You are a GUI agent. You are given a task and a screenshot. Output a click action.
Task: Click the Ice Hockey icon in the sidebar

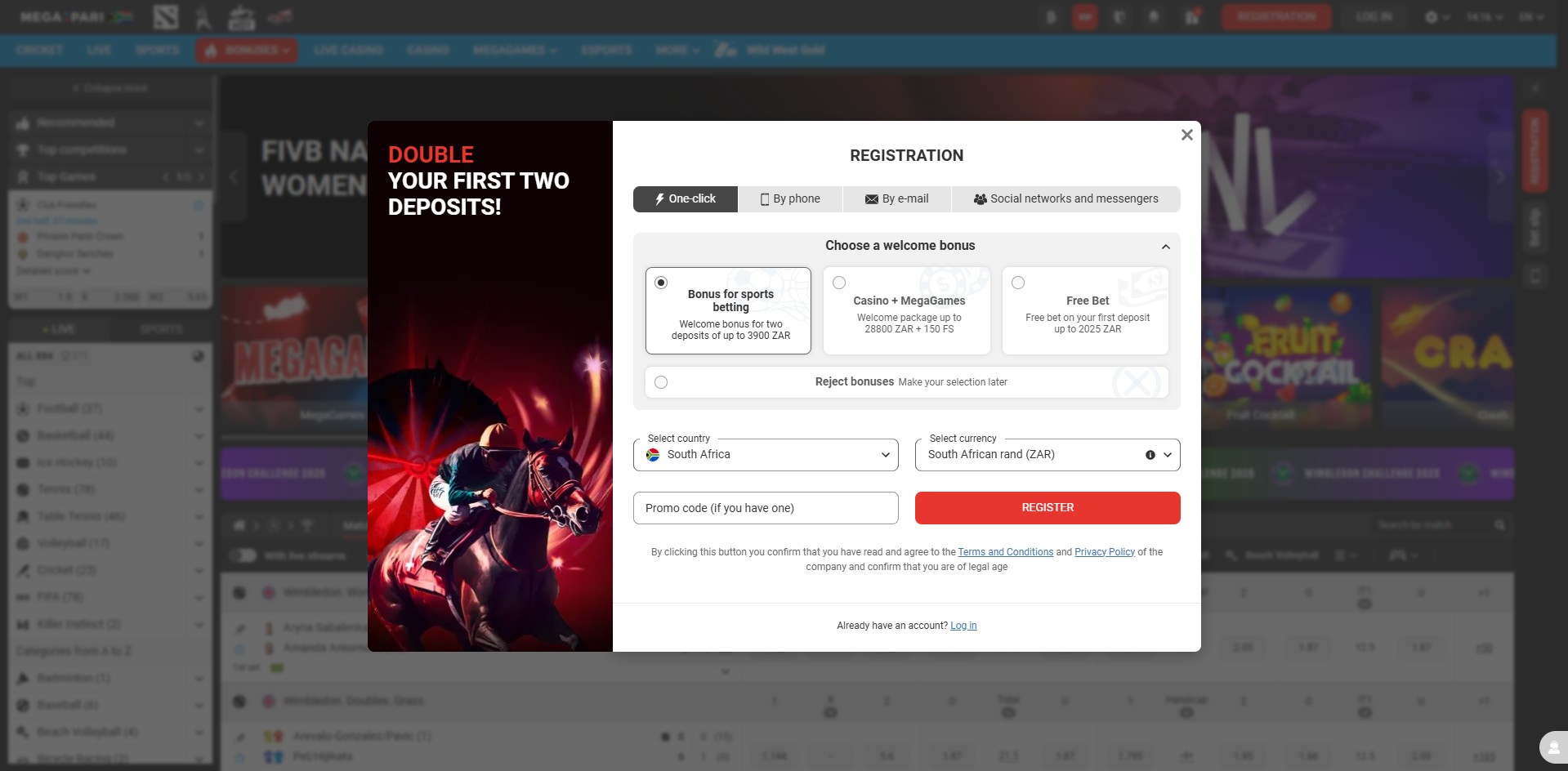[x=22, y=462]
